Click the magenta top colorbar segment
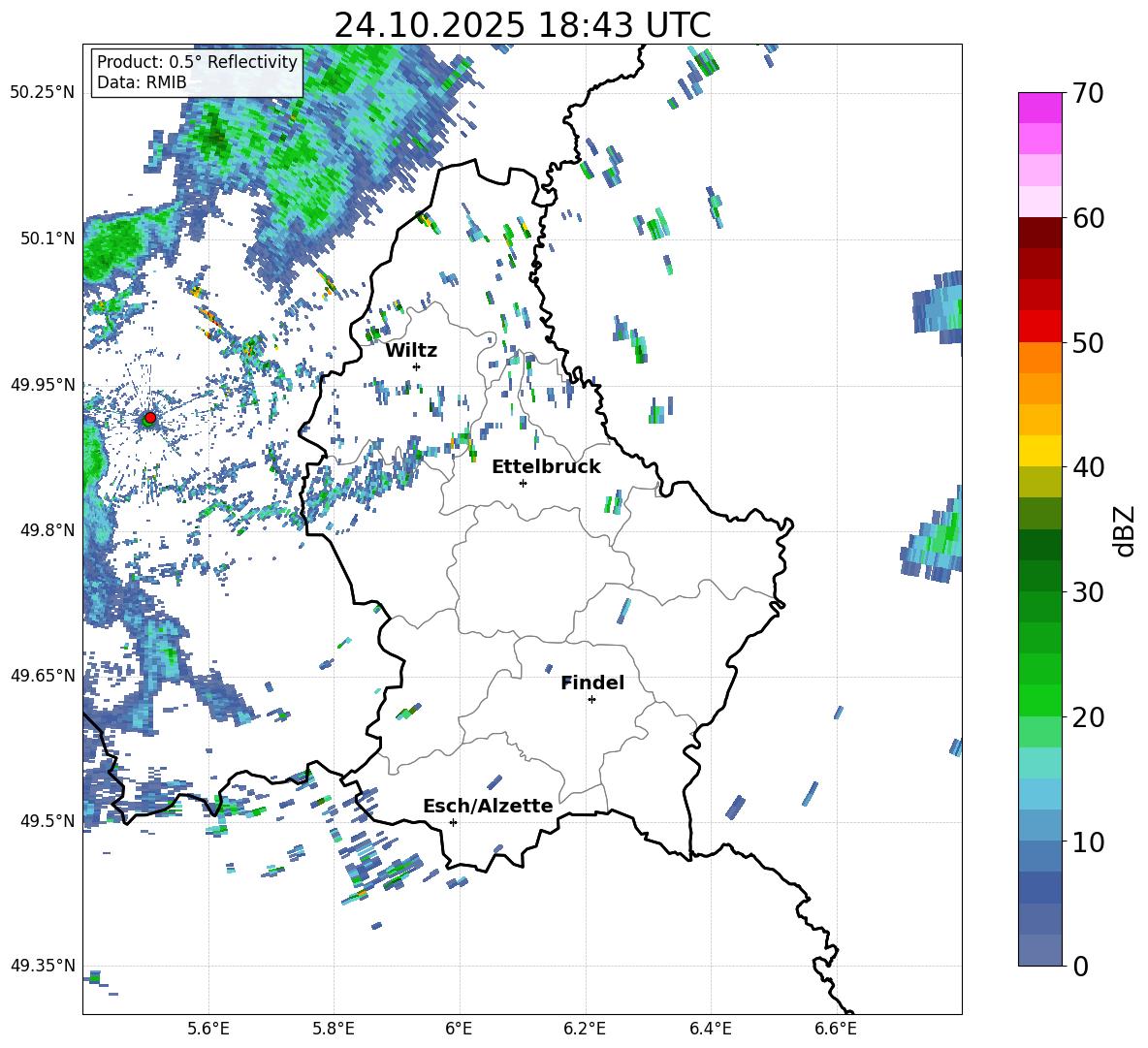Screen dimensions: 1148x1048 [1039, 108]
